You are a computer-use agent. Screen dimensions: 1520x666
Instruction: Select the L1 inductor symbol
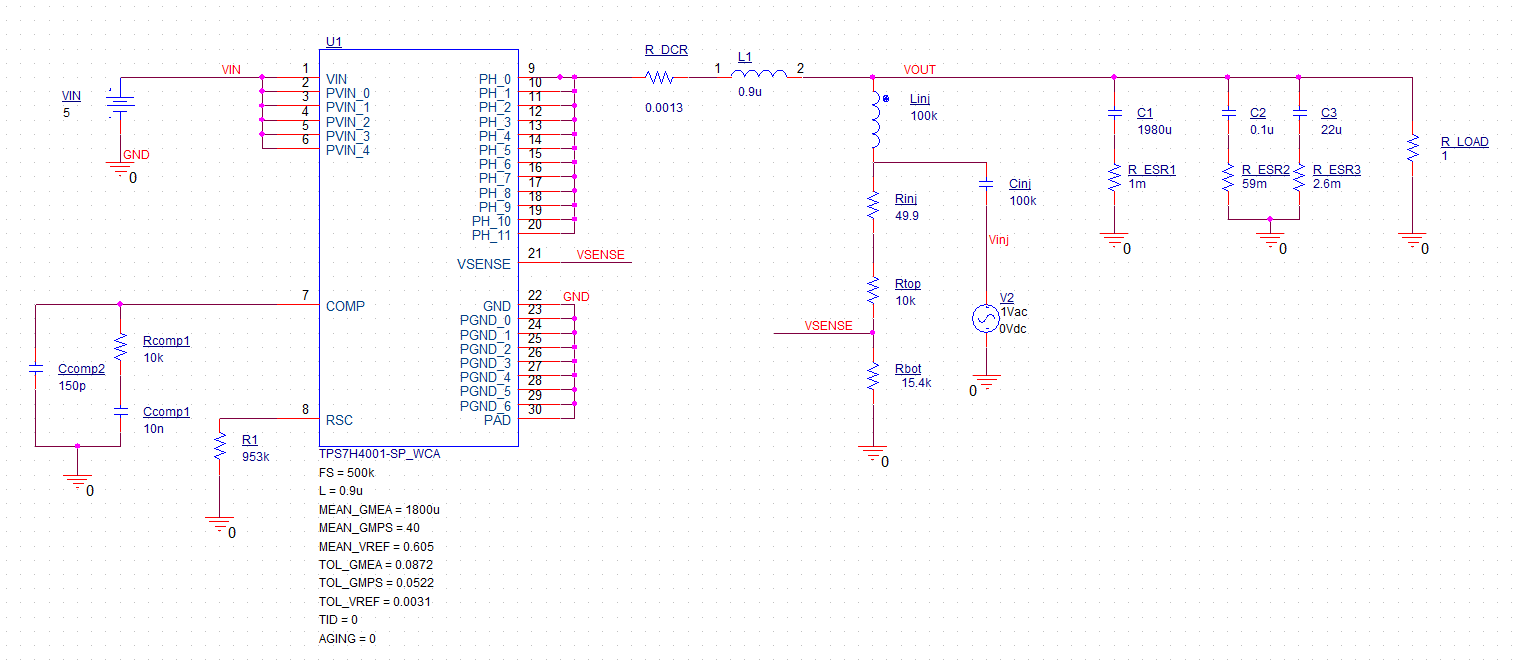click(x=759, y=72)
